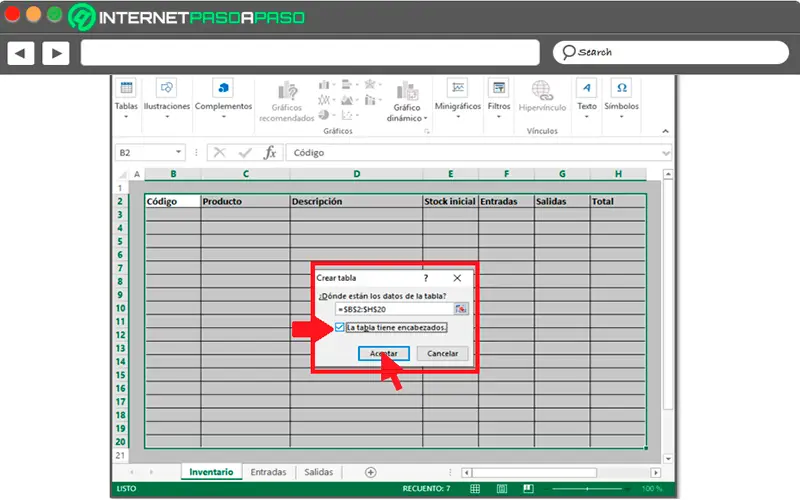Click Gráficos recomendados
The width and height of the screenshot is (800, 500).
tap(287, 102)
